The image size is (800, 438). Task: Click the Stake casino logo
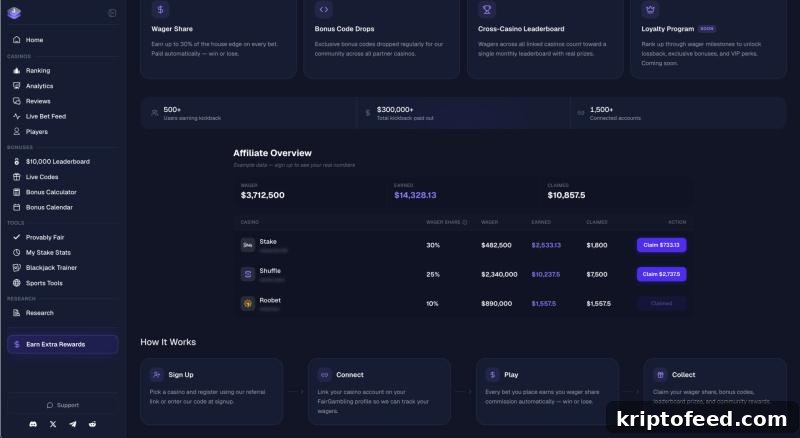point(247,245)
